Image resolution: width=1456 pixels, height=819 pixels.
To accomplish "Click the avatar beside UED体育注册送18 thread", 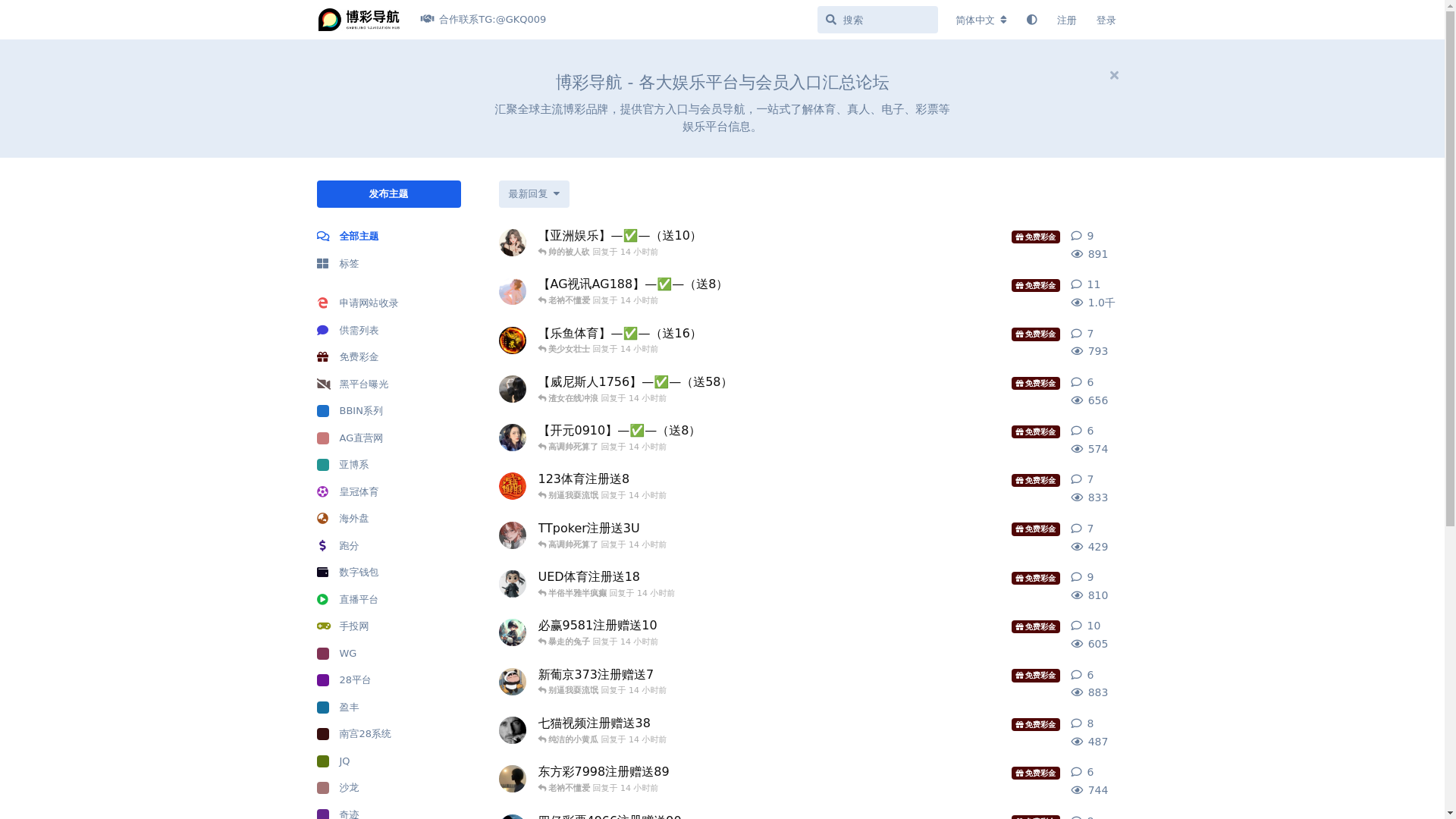I will coord(513,584).
